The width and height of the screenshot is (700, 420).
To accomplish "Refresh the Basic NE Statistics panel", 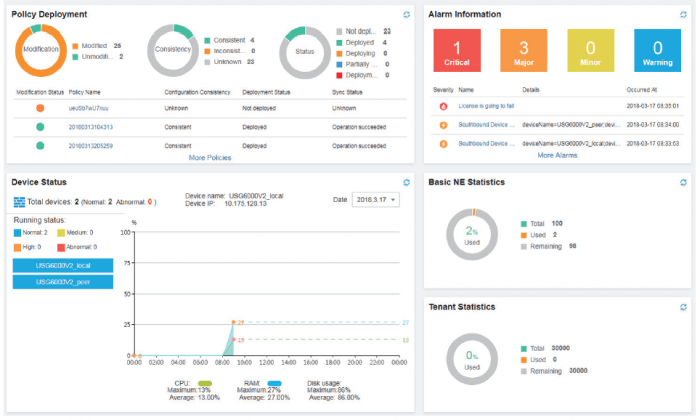I will point(683,182).
